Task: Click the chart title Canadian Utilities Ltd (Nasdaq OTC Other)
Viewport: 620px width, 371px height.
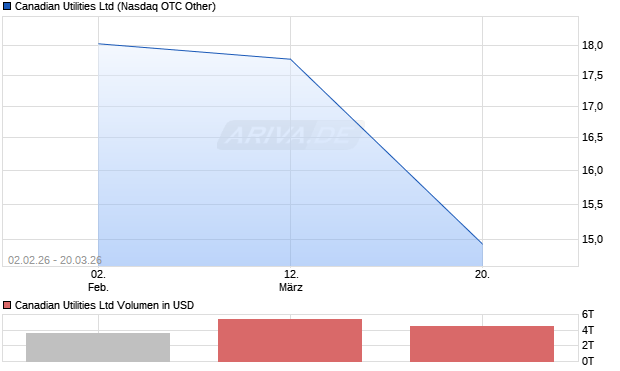Action: (115, 6)
